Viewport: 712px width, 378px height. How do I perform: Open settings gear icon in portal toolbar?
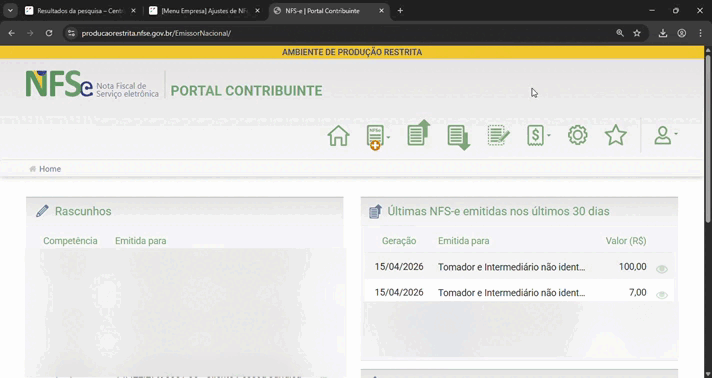[x=578, y=135]
